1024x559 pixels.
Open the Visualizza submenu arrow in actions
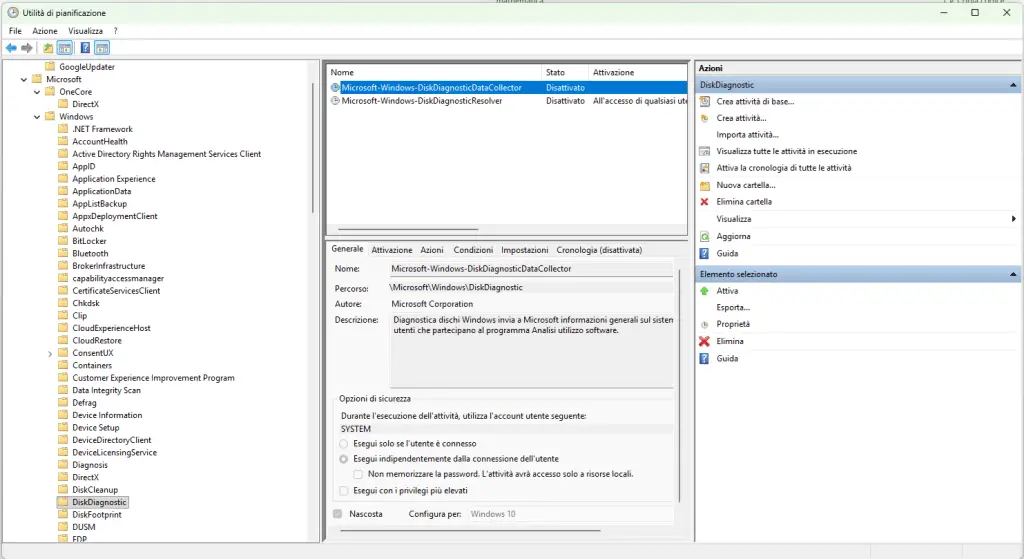coord(1014,219)
